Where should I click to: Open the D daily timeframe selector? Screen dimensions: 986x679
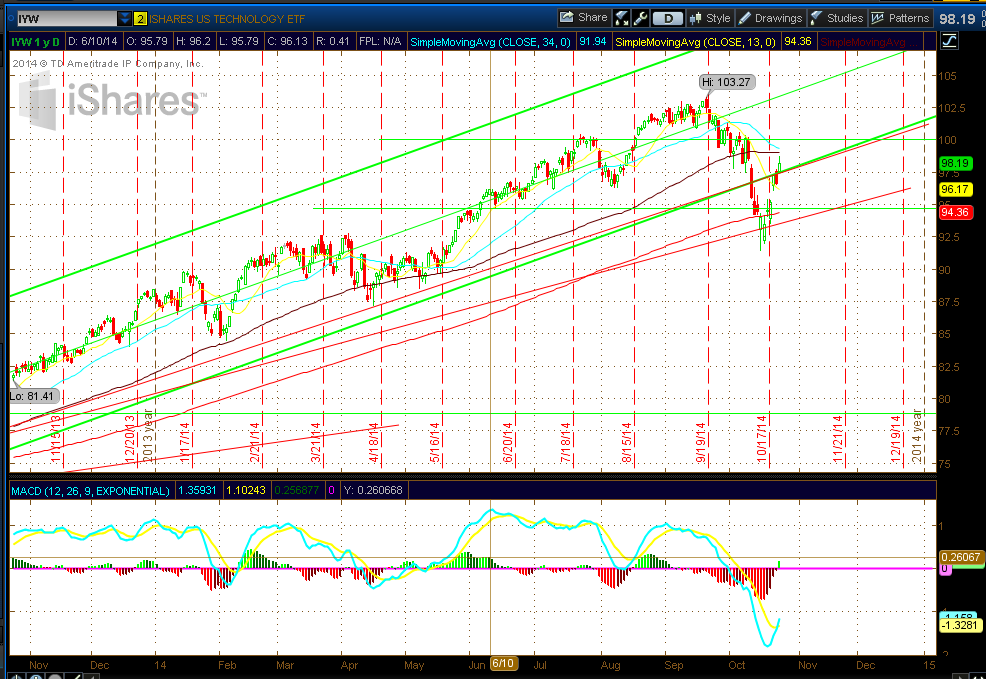668,19
